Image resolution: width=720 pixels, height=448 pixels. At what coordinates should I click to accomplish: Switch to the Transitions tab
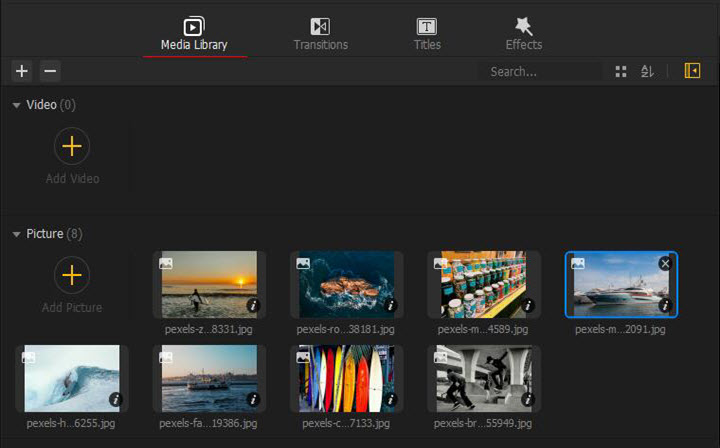coord(321,35)
